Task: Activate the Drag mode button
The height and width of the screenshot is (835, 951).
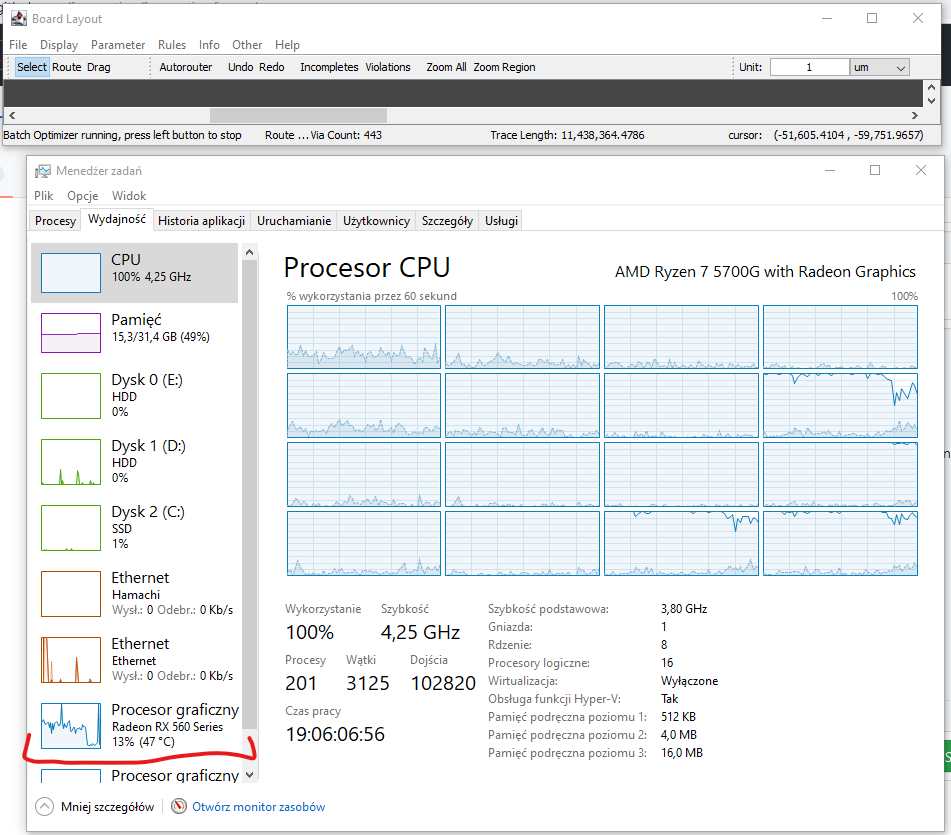Action: [98, 67]
